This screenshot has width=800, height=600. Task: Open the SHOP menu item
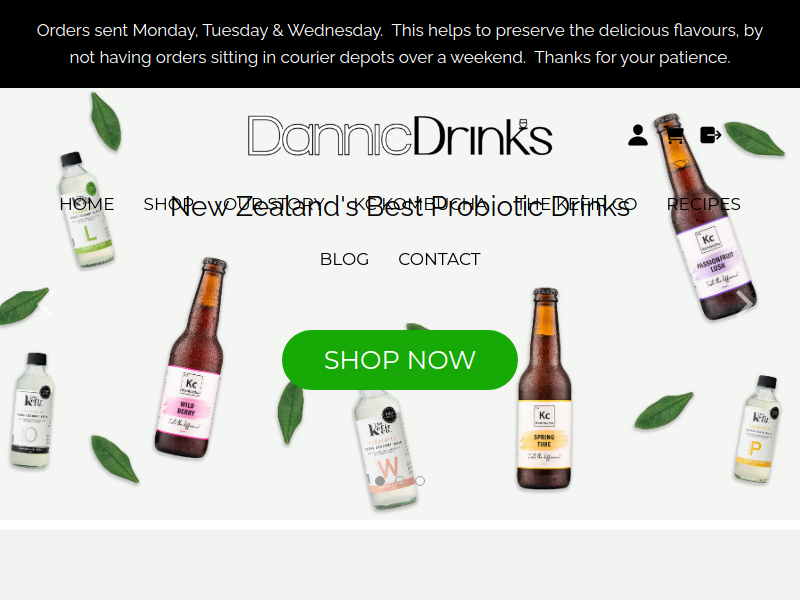(168, 204)
